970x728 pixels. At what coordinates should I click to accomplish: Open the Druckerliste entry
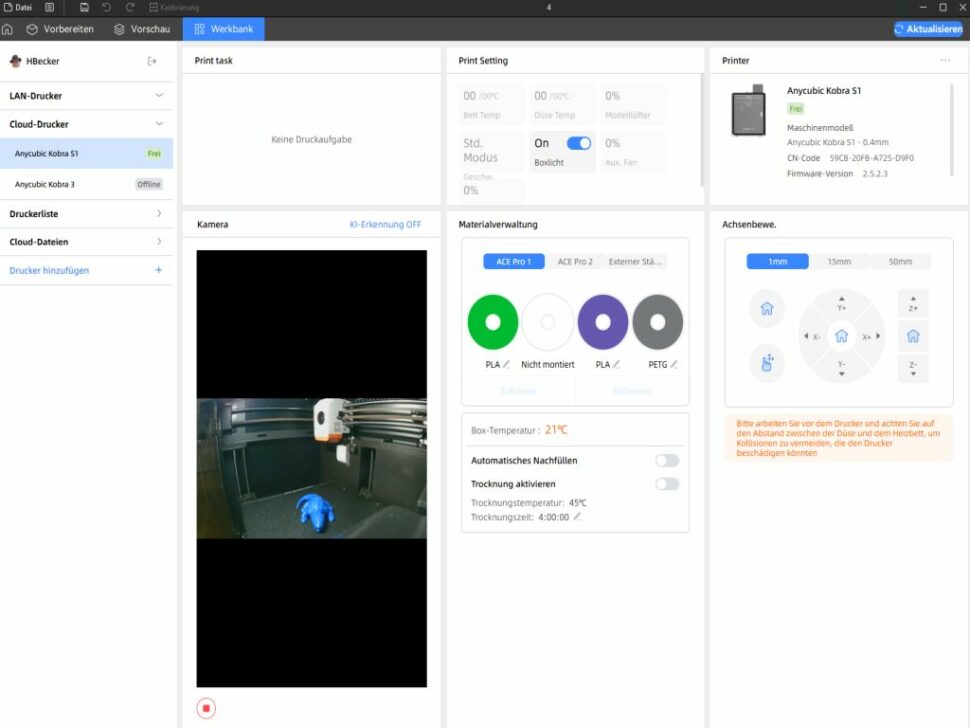87,214
